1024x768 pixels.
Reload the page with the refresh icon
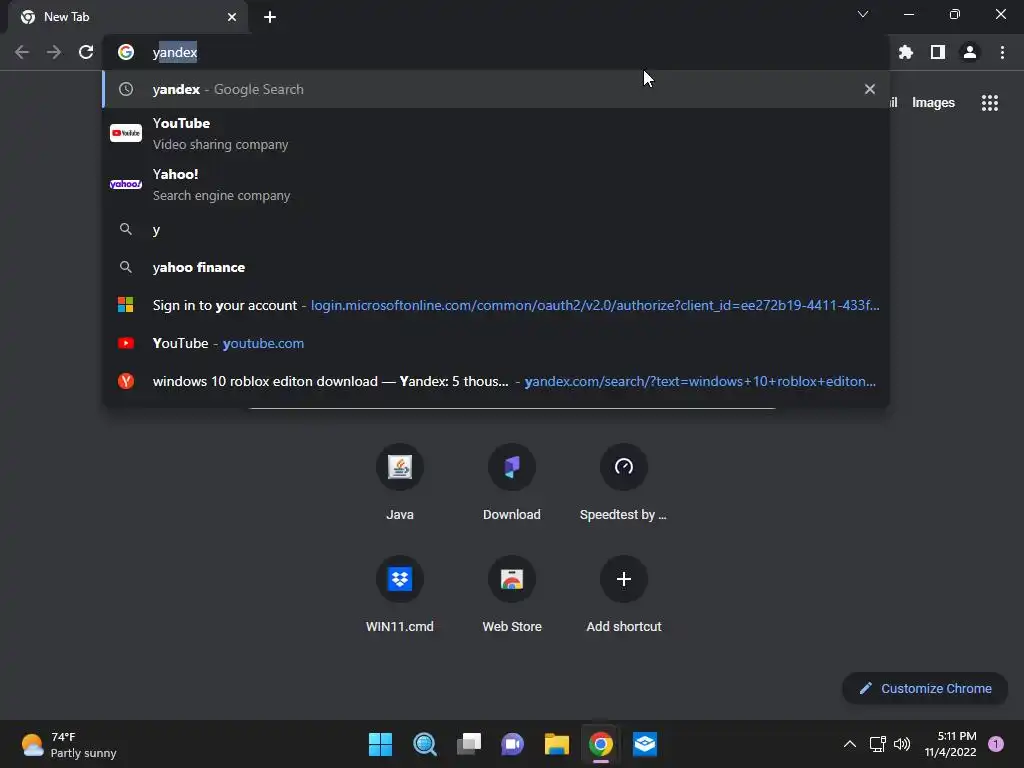tap(86, 52)
